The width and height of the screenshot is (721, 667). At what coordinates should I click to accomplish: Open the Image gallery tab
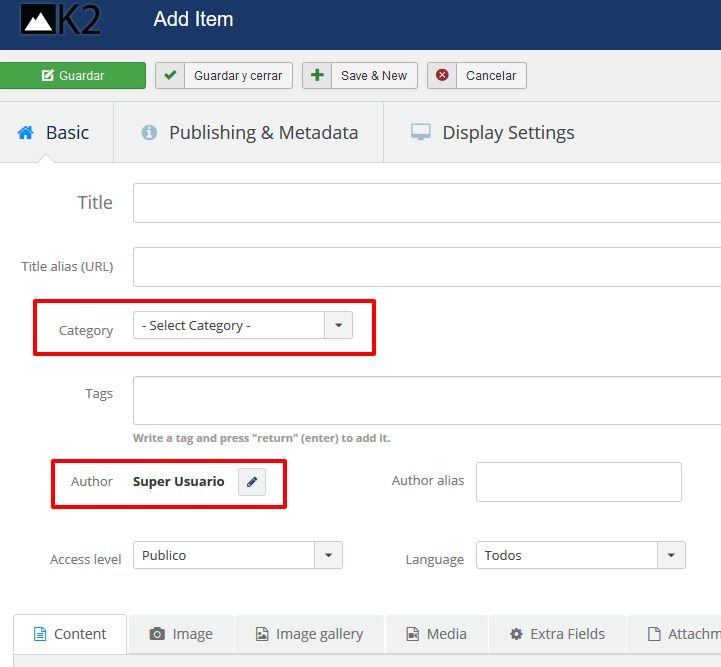[x=309, y=634]
